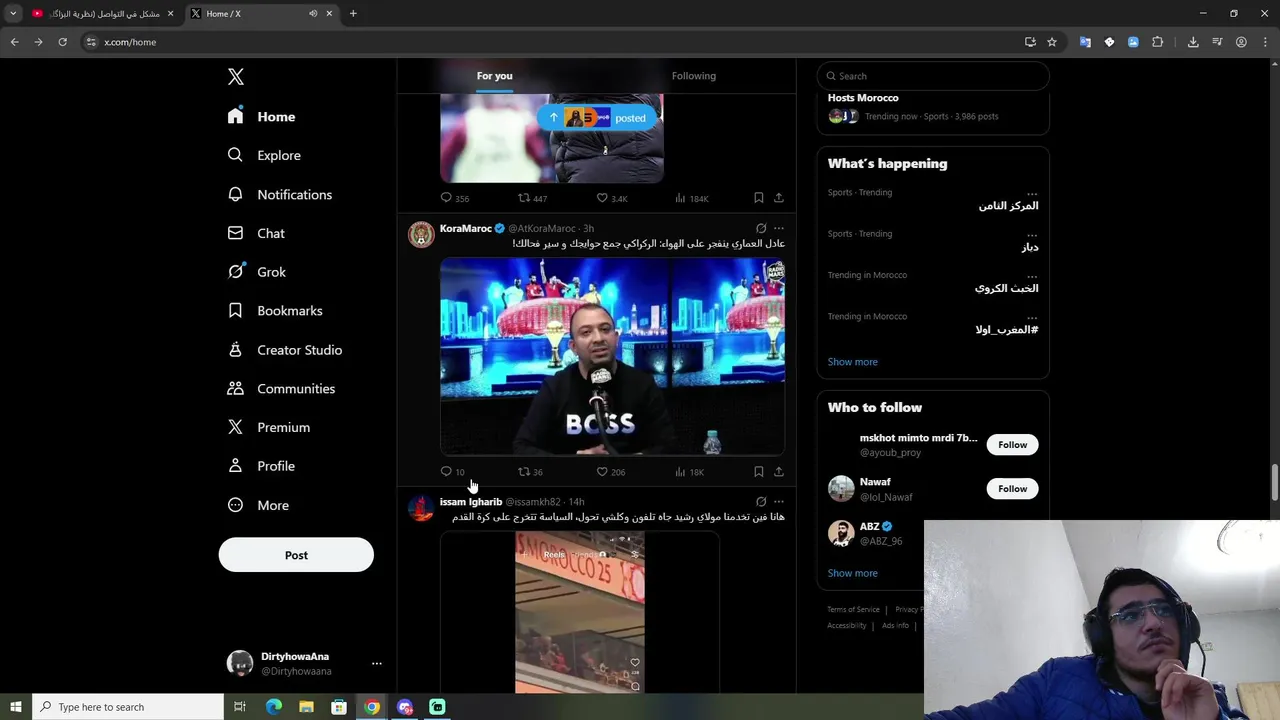
Task: Open the issam Igharib reel video
Action: point(580,612)
